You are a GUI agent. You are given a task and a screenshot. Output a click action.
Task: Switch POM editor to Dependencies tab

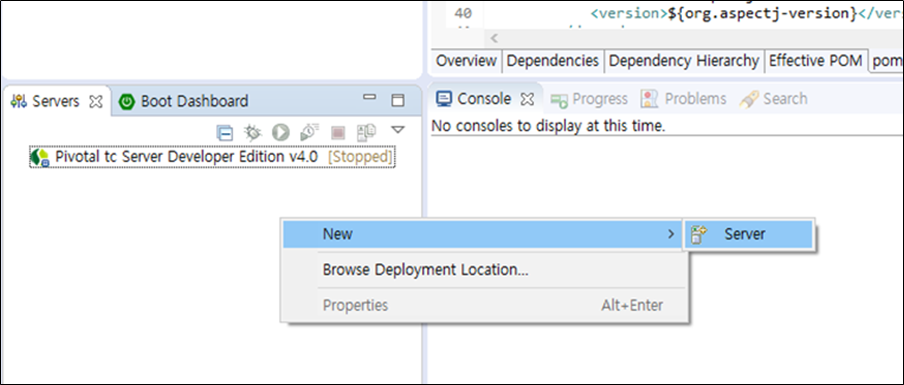pos(552,61)
